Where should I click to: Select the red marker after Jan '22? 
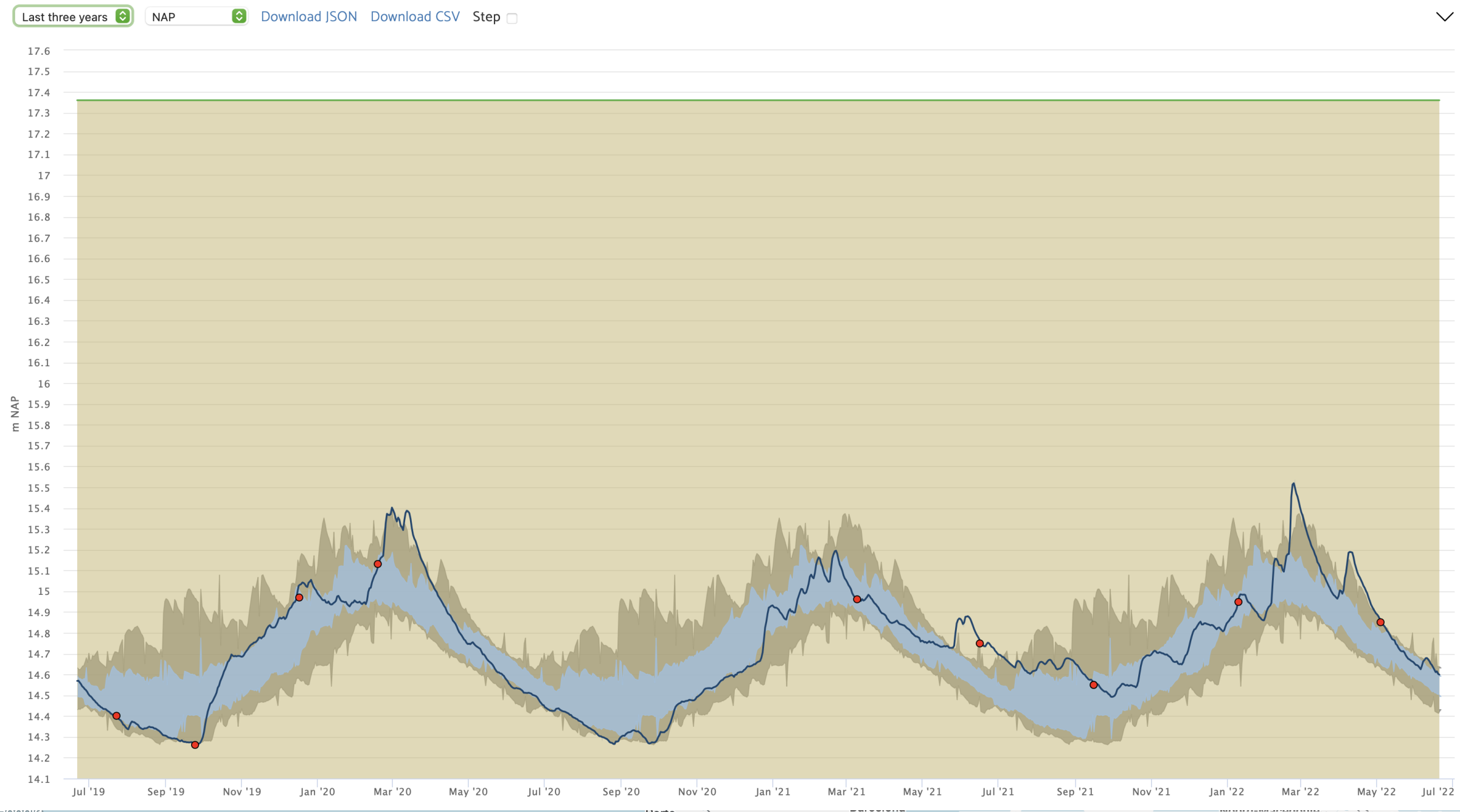[1239, 602]
